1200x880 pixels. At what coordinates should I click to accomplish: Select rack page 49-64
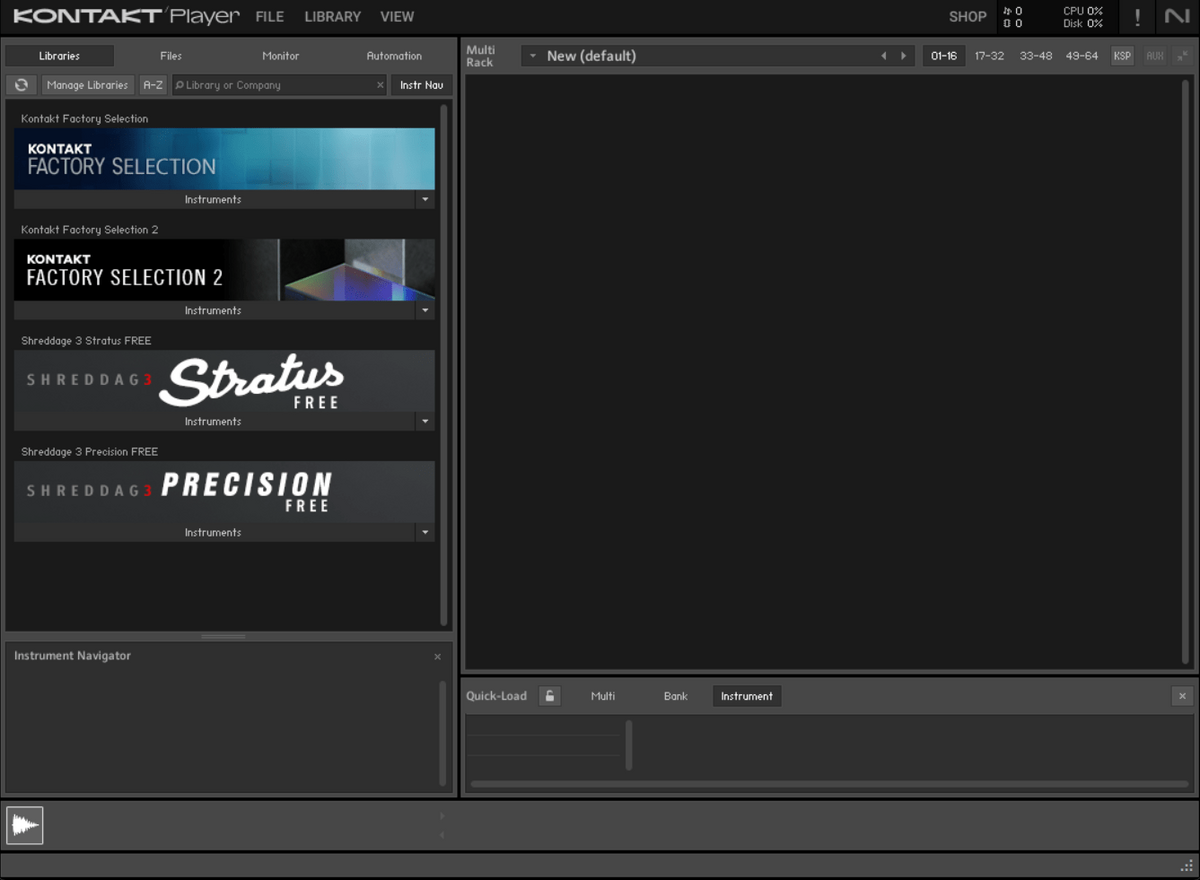1082,56
